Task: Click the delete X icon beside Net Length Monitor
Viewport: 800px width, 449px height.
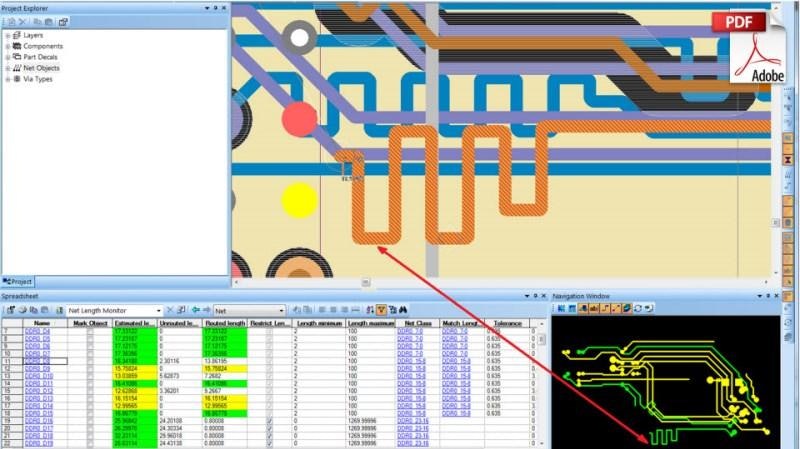Action: pyautogui.click(x=170, y=310)
